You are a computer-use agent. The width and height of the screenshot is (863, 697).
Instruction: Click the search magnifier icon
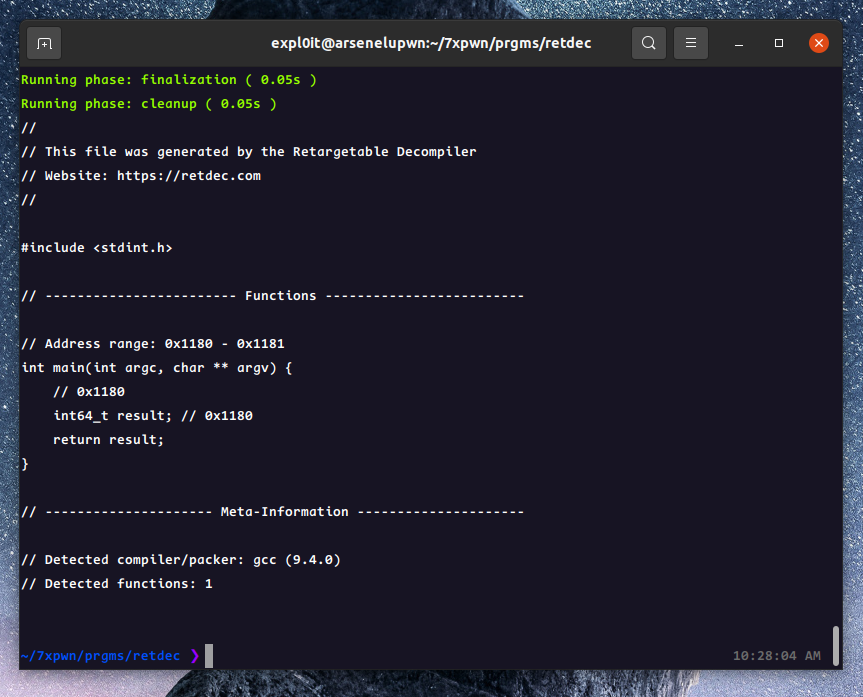coord(649,43)
